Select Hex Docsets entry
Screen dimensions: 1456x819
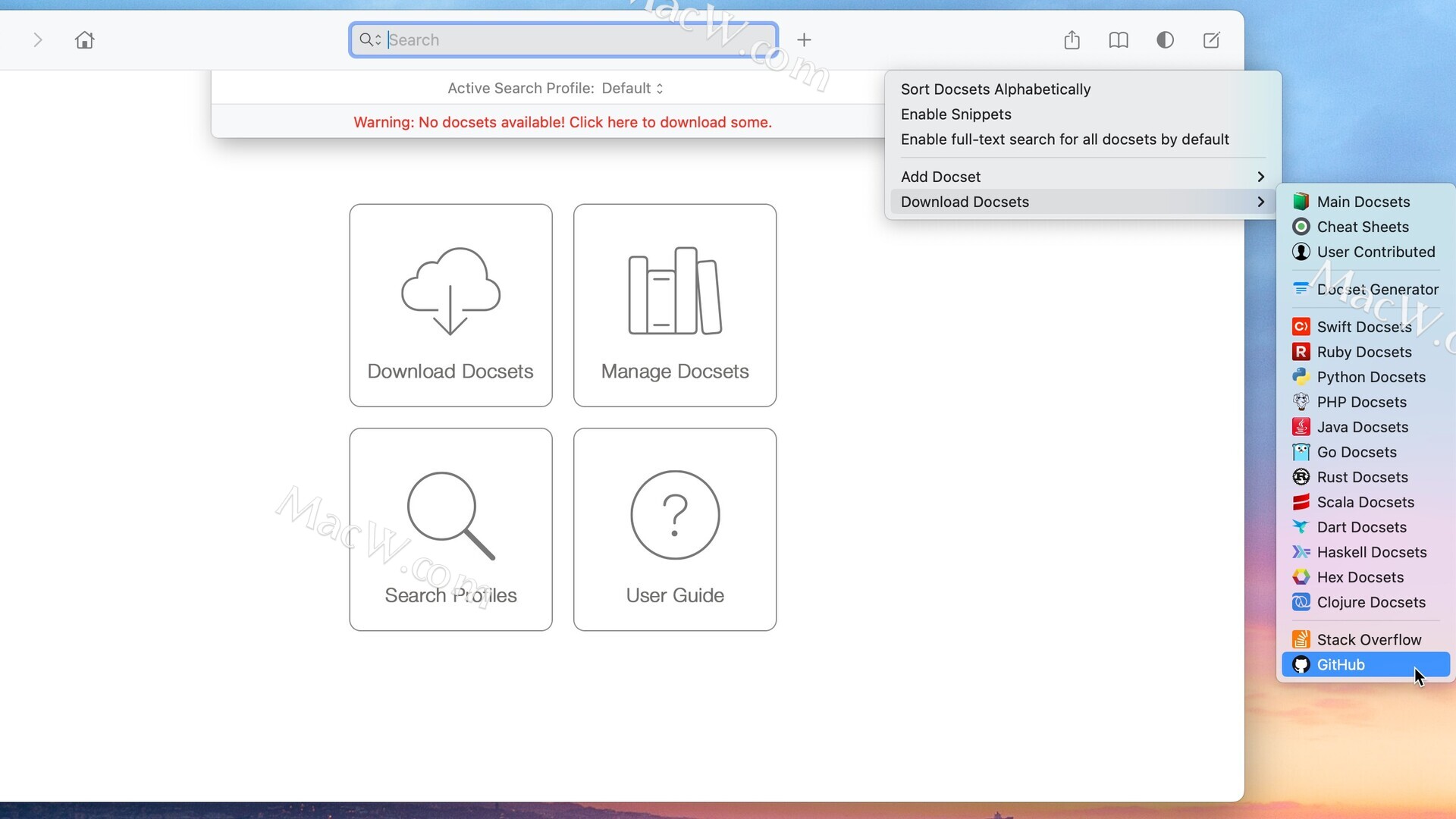(x=1366, y=577)
